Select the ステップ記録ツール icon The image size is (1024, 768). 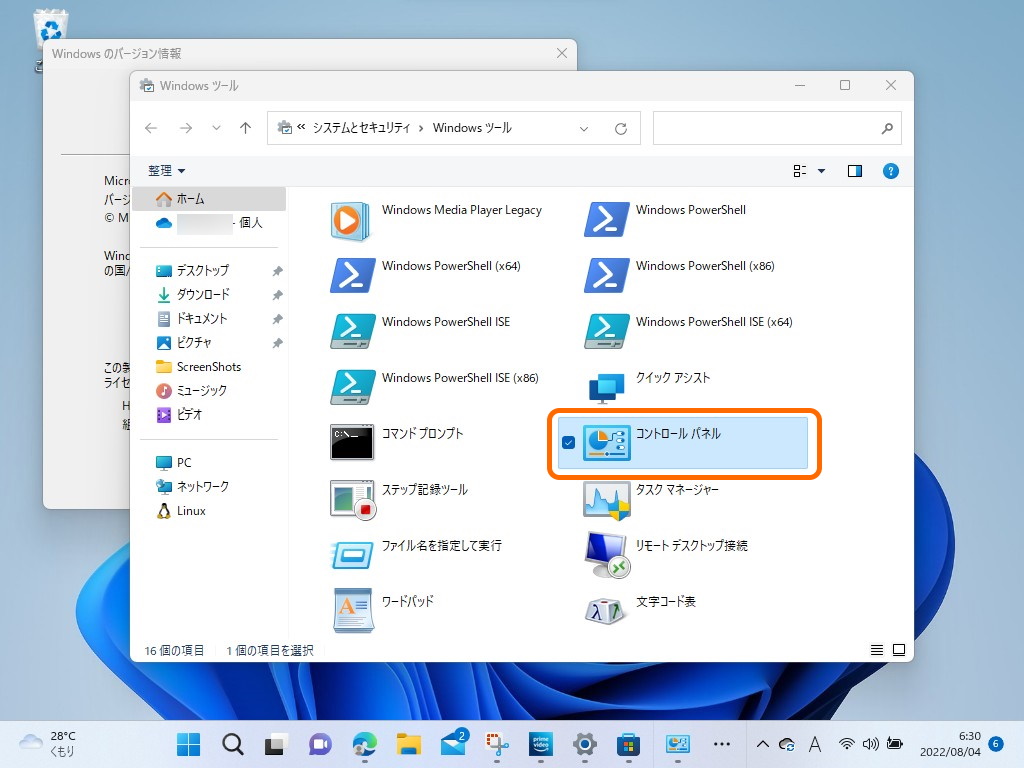[353, 500]
